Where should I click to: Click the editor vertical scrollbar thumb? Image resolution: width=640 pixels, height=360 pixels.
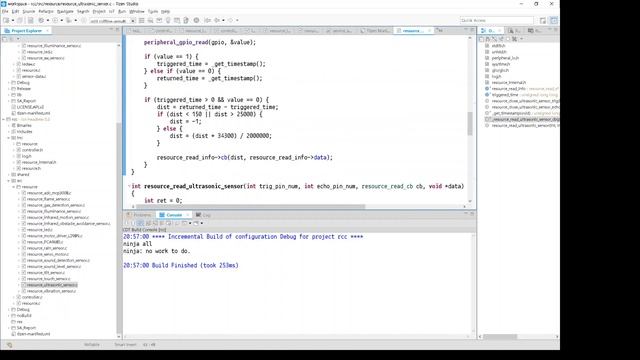[x=470, y=123]
